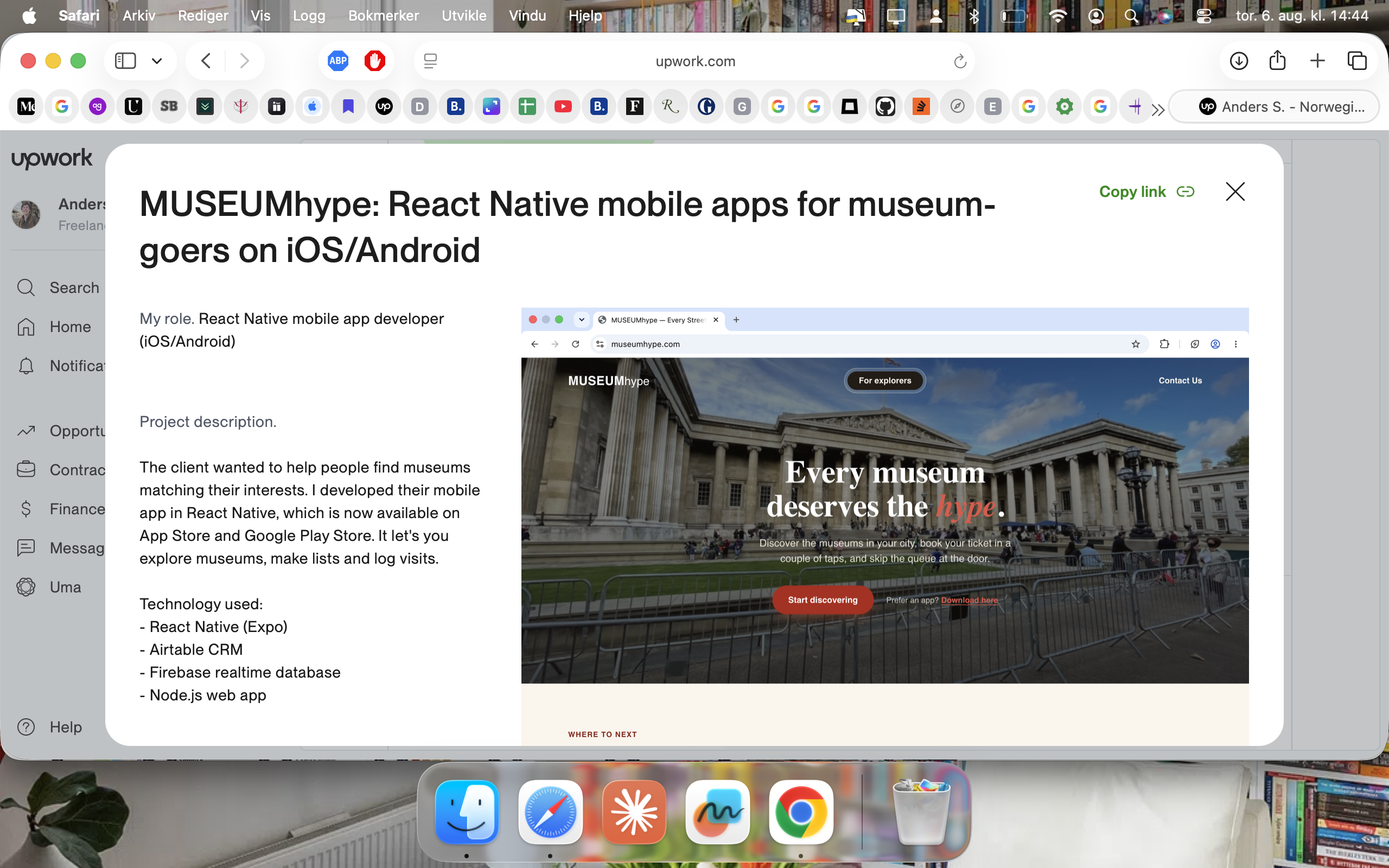1389x868 pixels.
Task: Show Safari downloads
Action: (1239, 61)
